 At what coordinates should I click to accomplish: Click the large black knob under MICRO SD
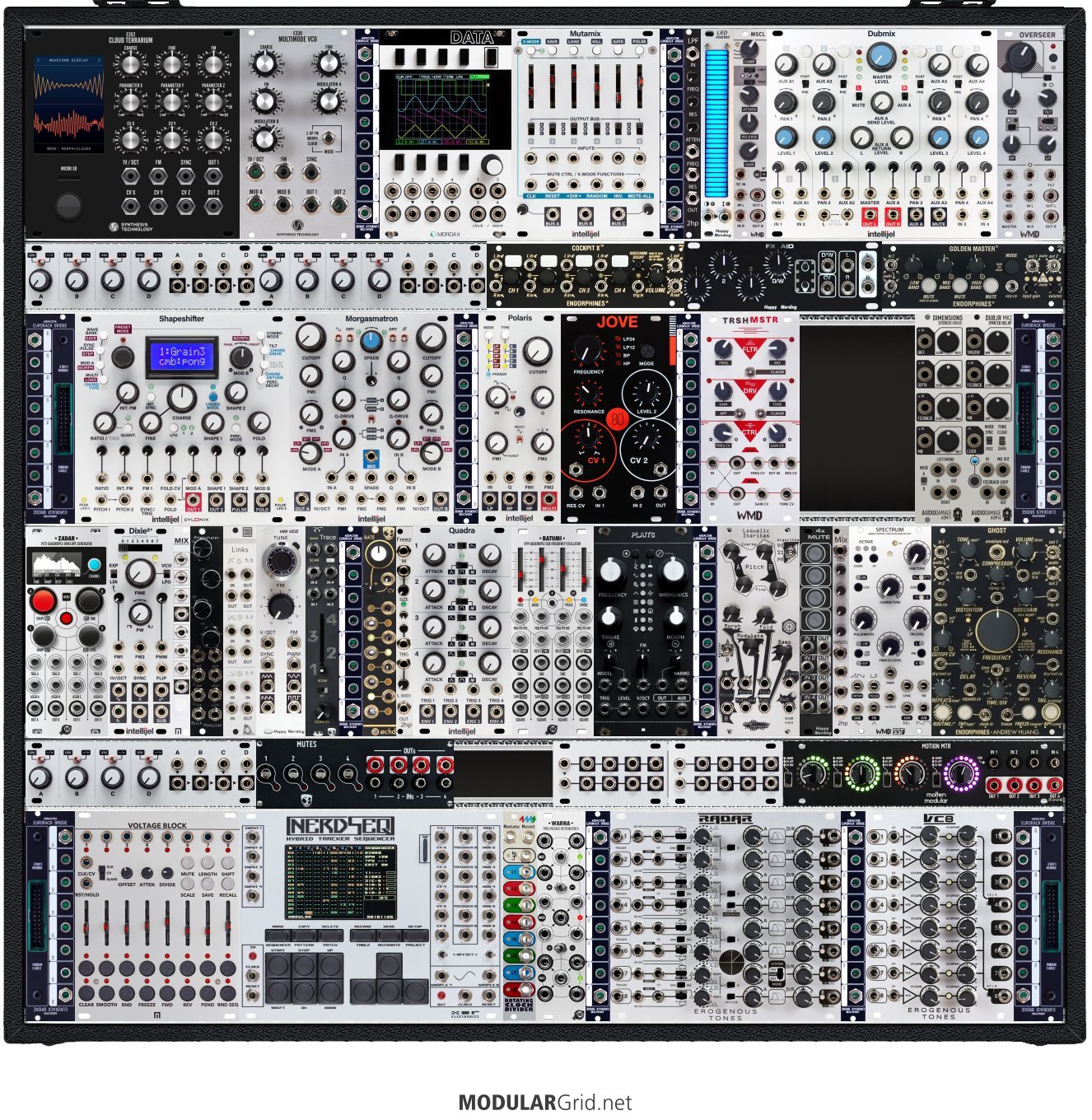click(68, 205)
